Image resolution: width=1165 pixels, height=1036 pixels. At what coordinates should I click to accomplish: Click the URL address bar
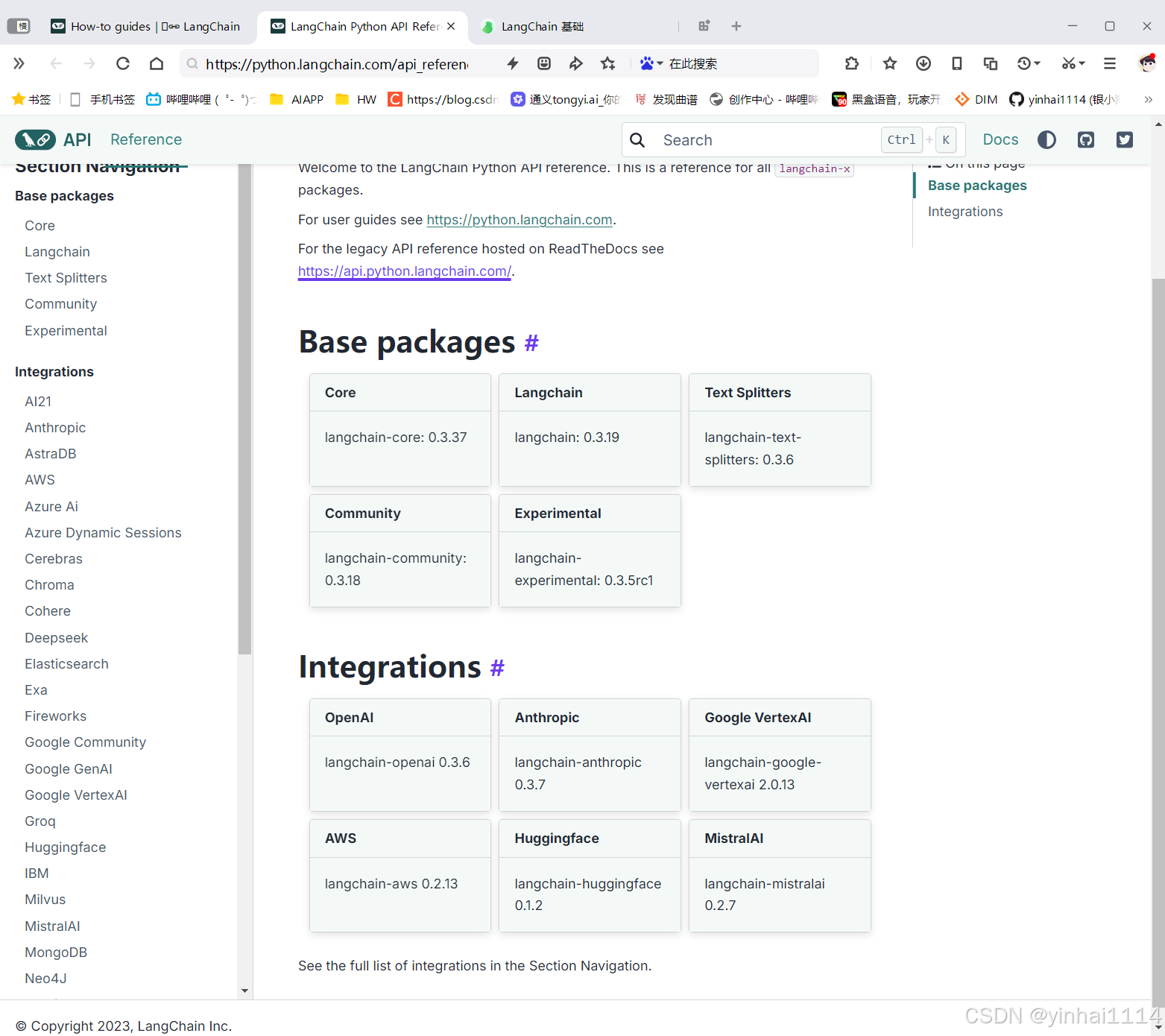point(337,64)
